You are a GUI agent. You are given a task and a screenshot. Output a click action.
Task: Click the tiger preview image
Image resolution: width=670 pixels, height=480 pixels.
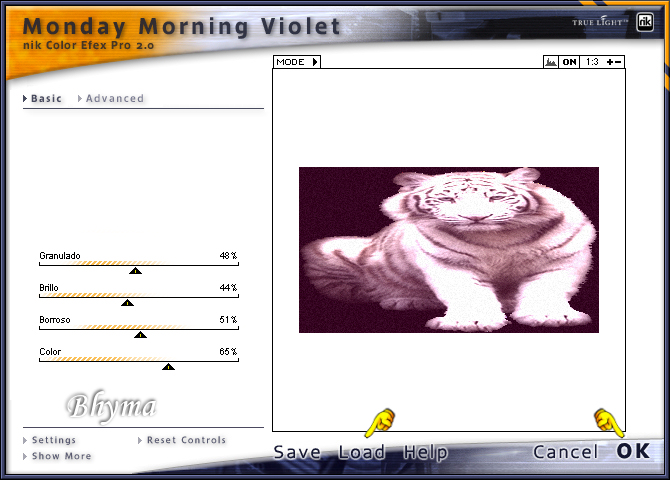coord(449,250)
